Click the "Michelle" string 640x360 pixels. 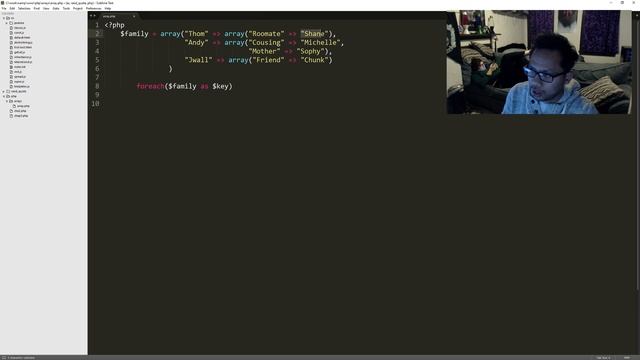(320, 42)
